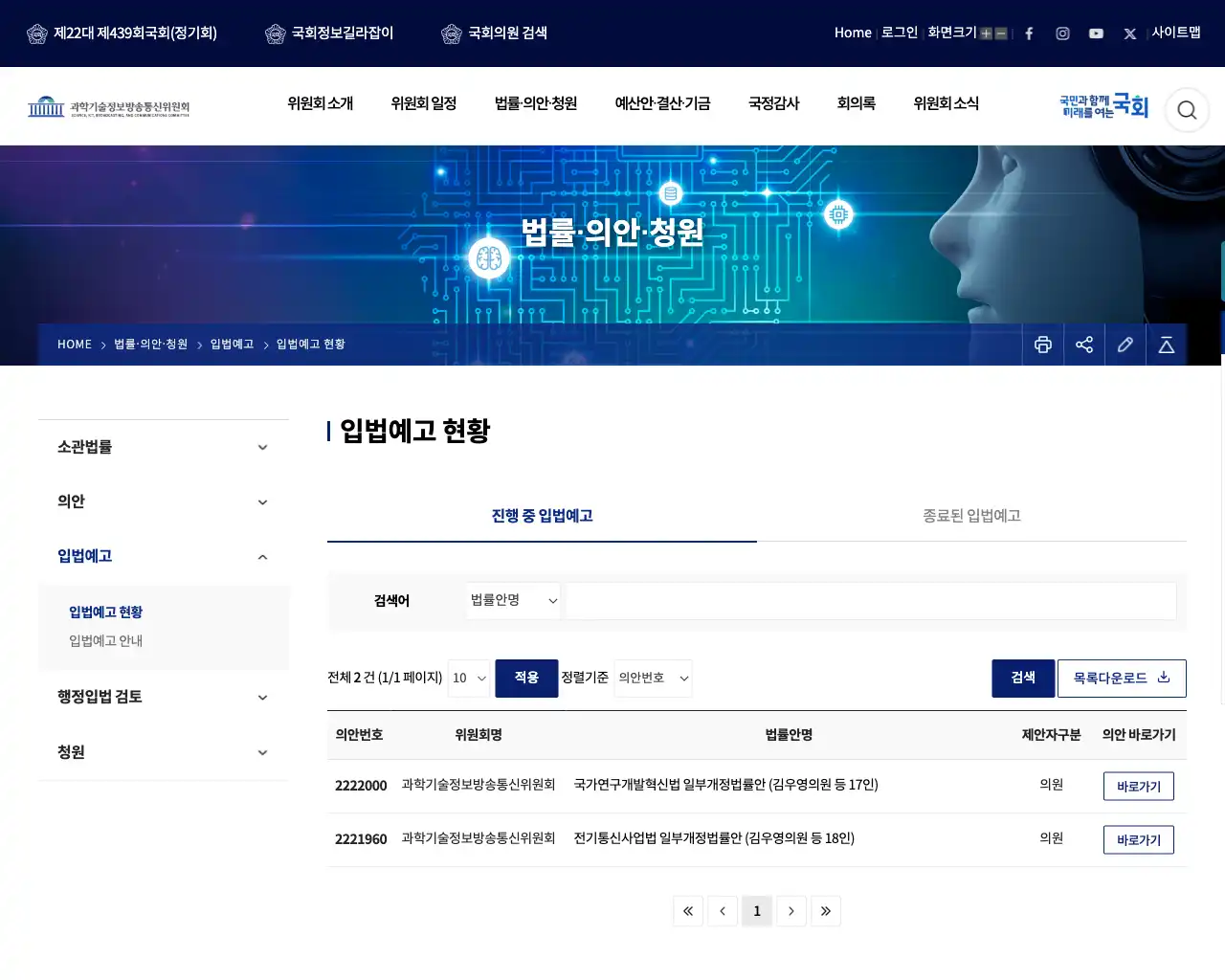1225x980 pixels.
Task: Open the 법률·의안·청원 menu
Action: (x=536, y=103)
